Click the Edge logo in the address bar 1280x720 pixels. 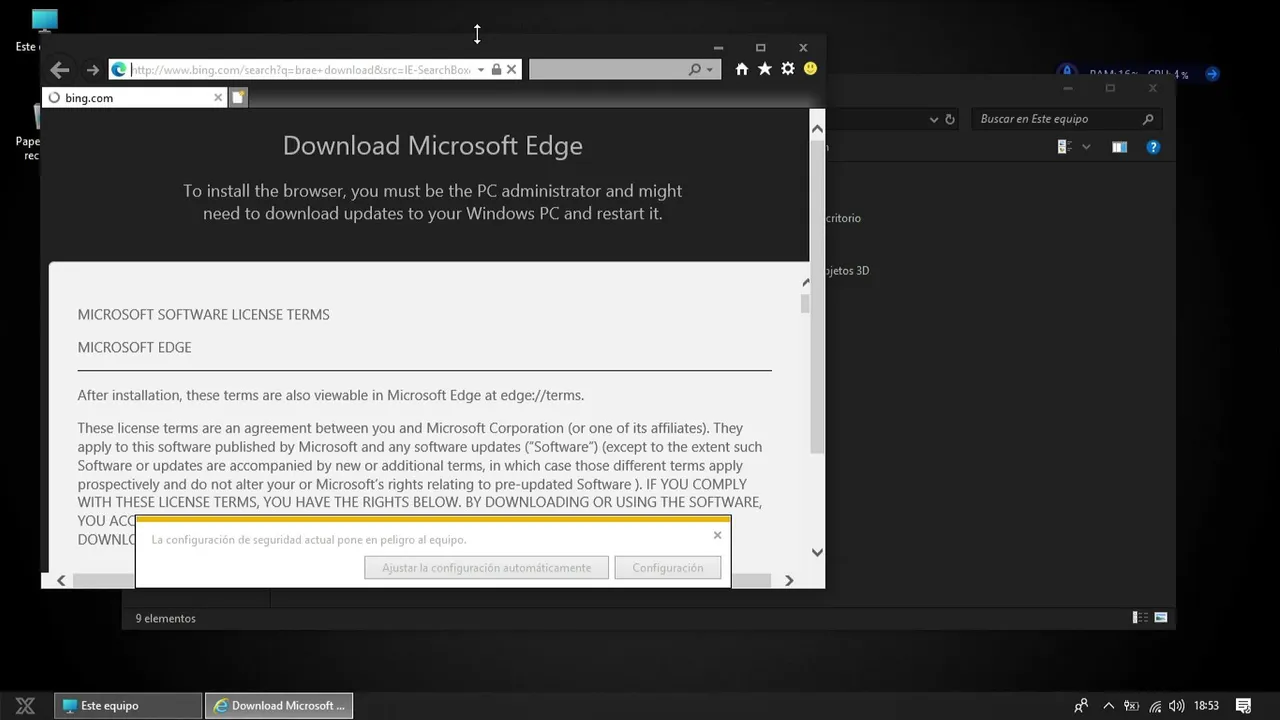(119, 69)
